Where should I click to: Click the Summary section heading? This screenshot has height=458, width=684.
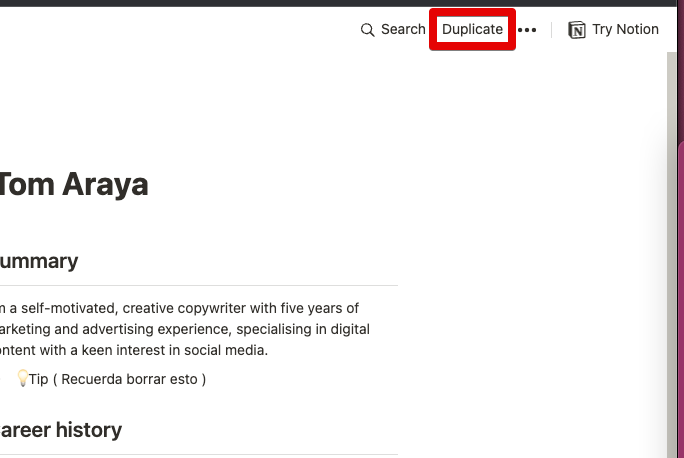39,261
